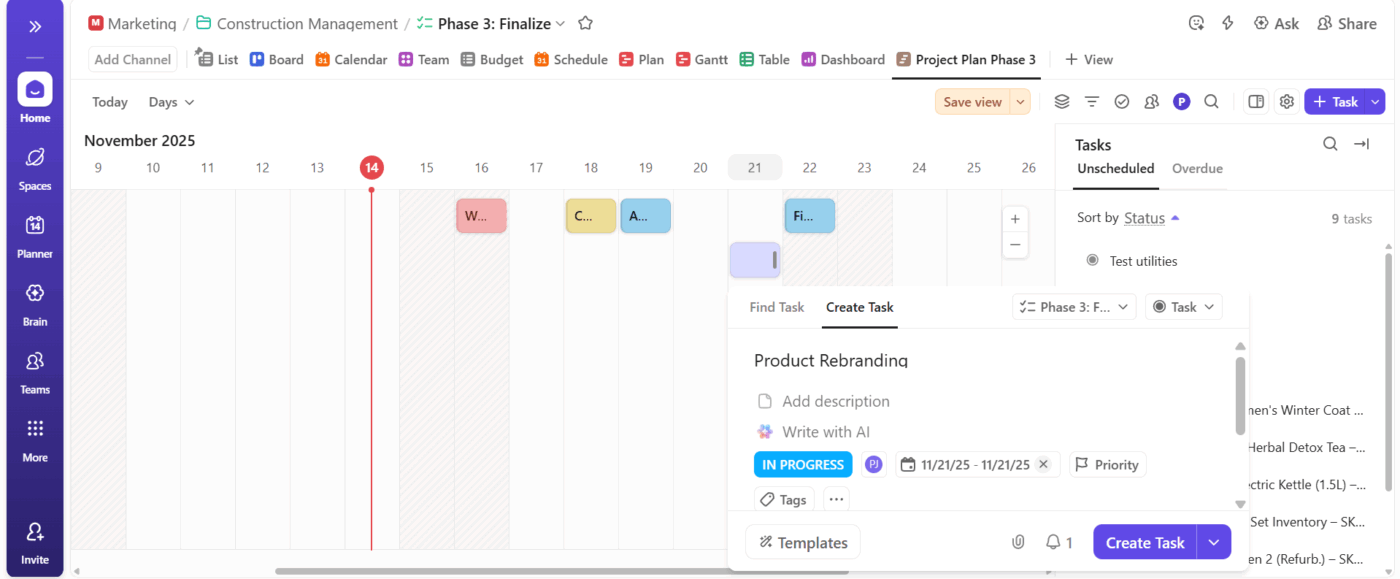Click the show closed tasks checkmark icon
Screen dimensions: 1400x579
1122,101
